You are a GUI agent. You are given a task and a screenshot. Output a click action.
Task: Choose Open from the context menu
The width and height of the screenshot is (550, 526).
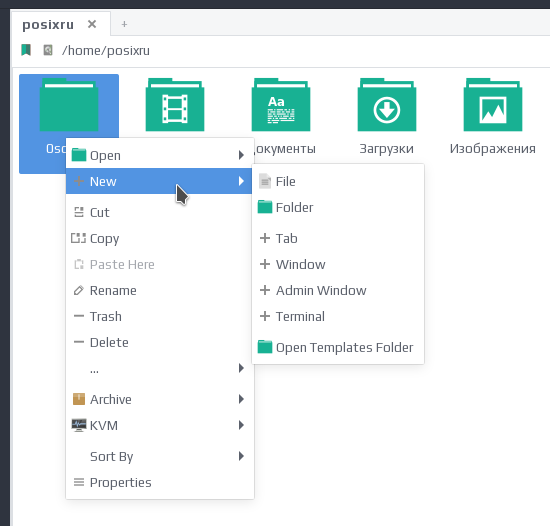[x=159, y=155]
